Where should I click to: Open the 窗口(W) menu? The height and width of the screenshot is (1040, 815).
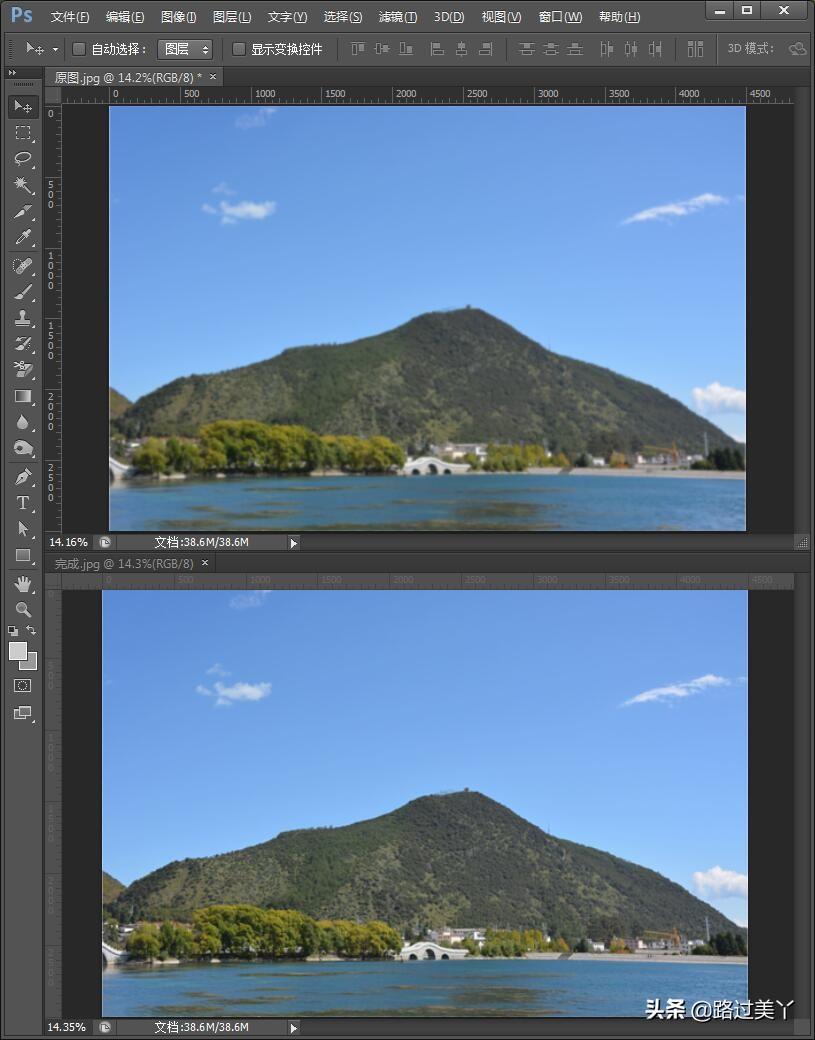[x=560, y=17]
